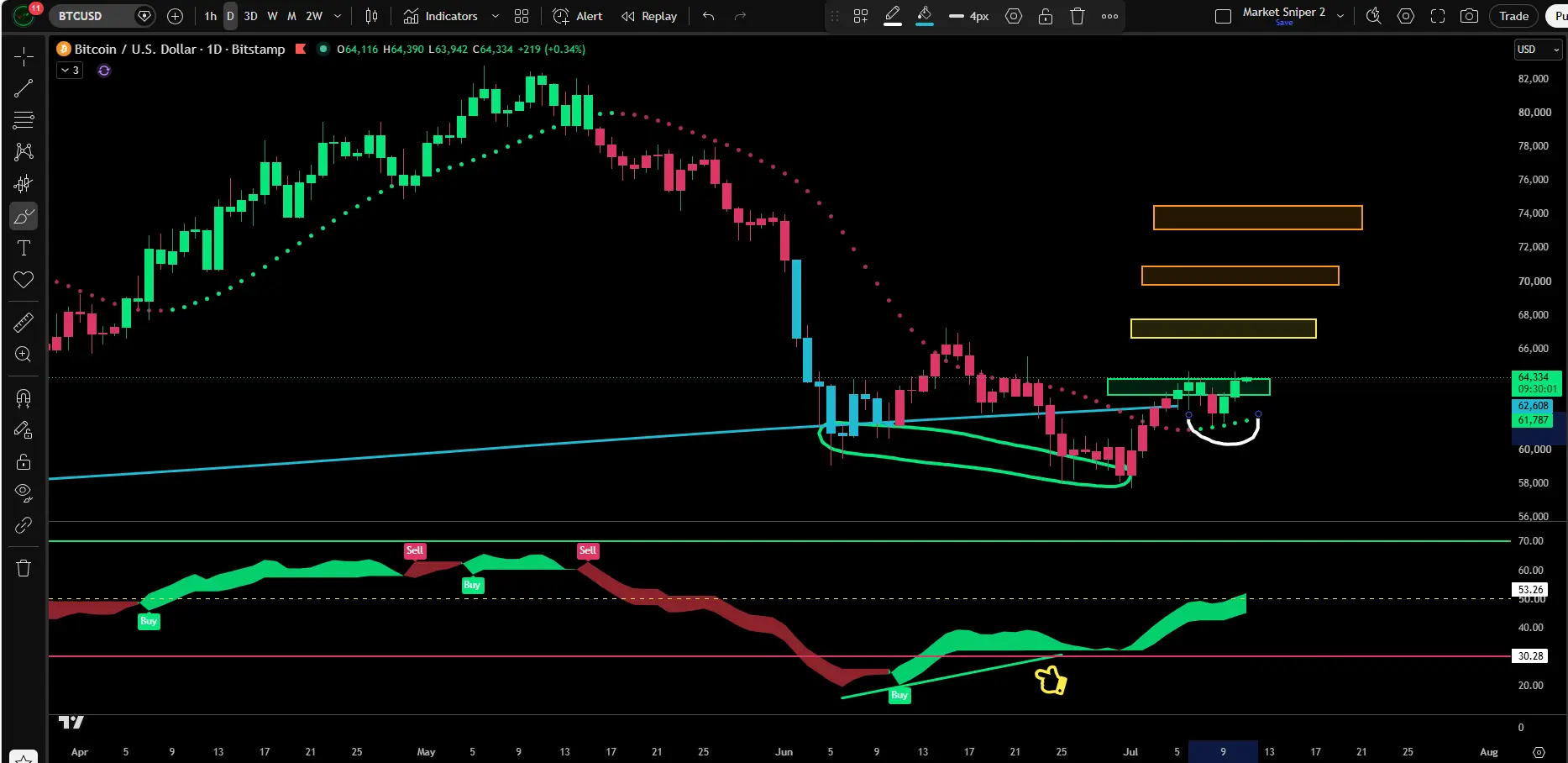1568x763 pixels.
Task: Remove drawings with the trash icon
Action: pyautogui.click(x=24, y=568)
